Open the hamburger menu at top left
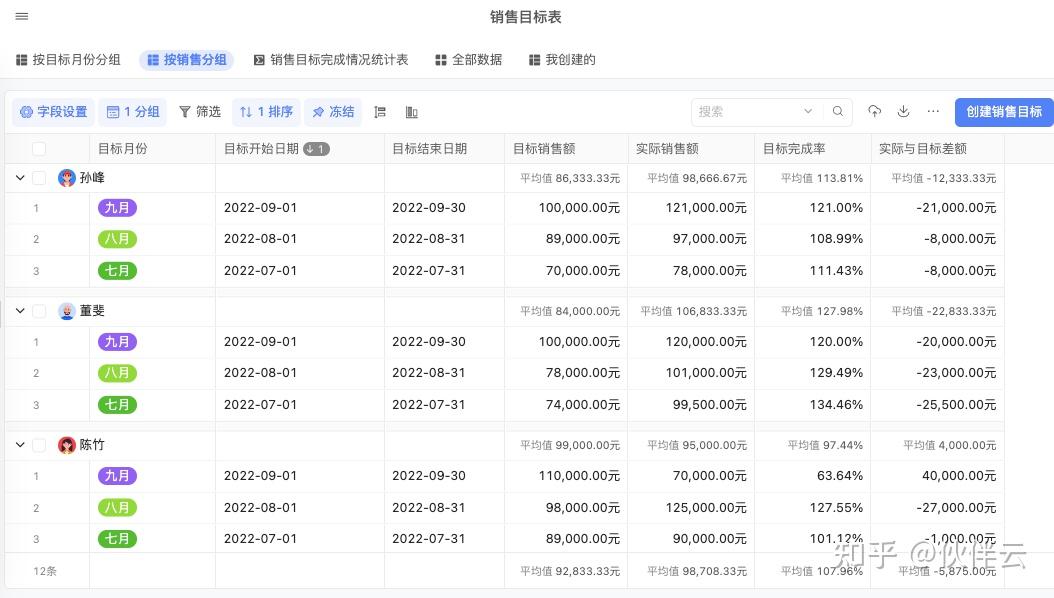 point(22,16)
